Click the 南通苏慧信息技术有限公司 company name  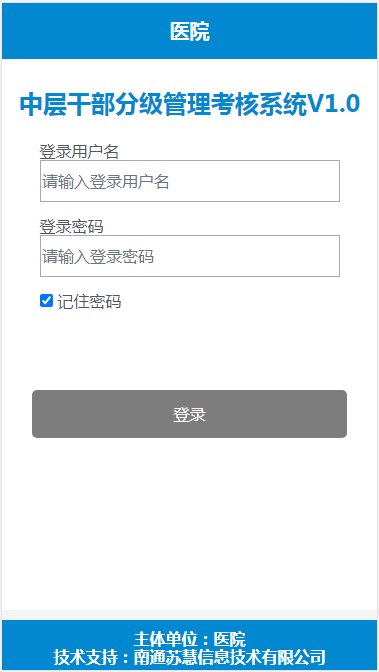(229, 657)
